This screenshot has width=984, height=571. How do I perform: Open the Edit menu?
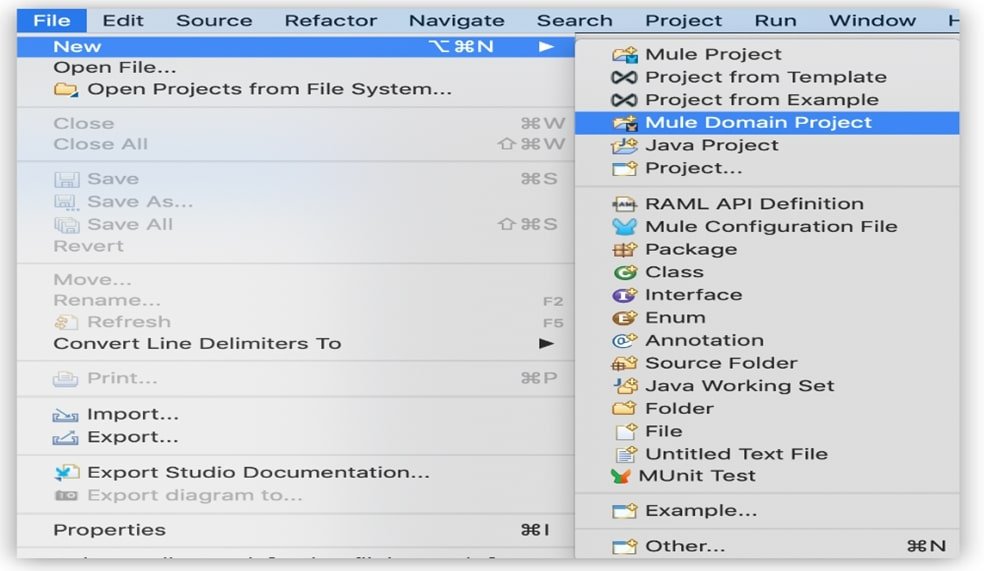click(x=123, y=20)
